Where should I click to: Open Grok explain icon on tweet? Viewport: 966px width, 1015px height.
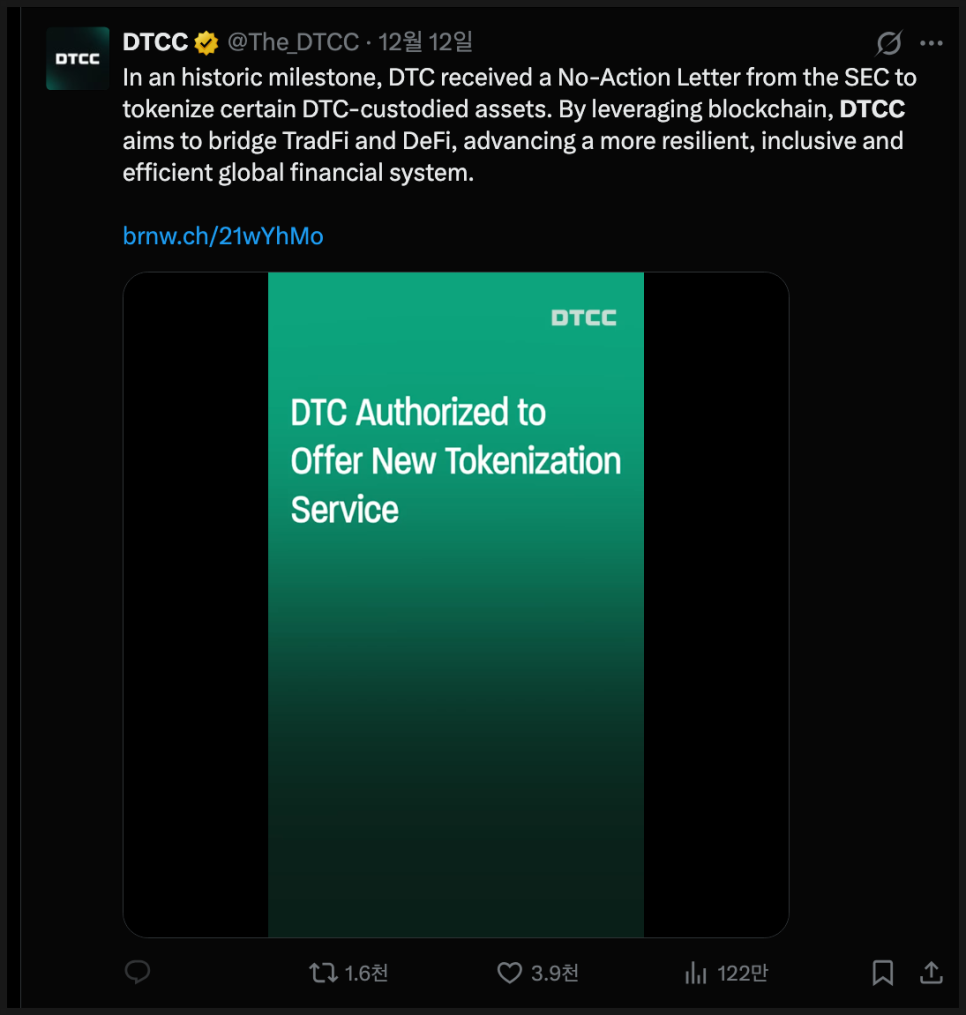[888, 43]
